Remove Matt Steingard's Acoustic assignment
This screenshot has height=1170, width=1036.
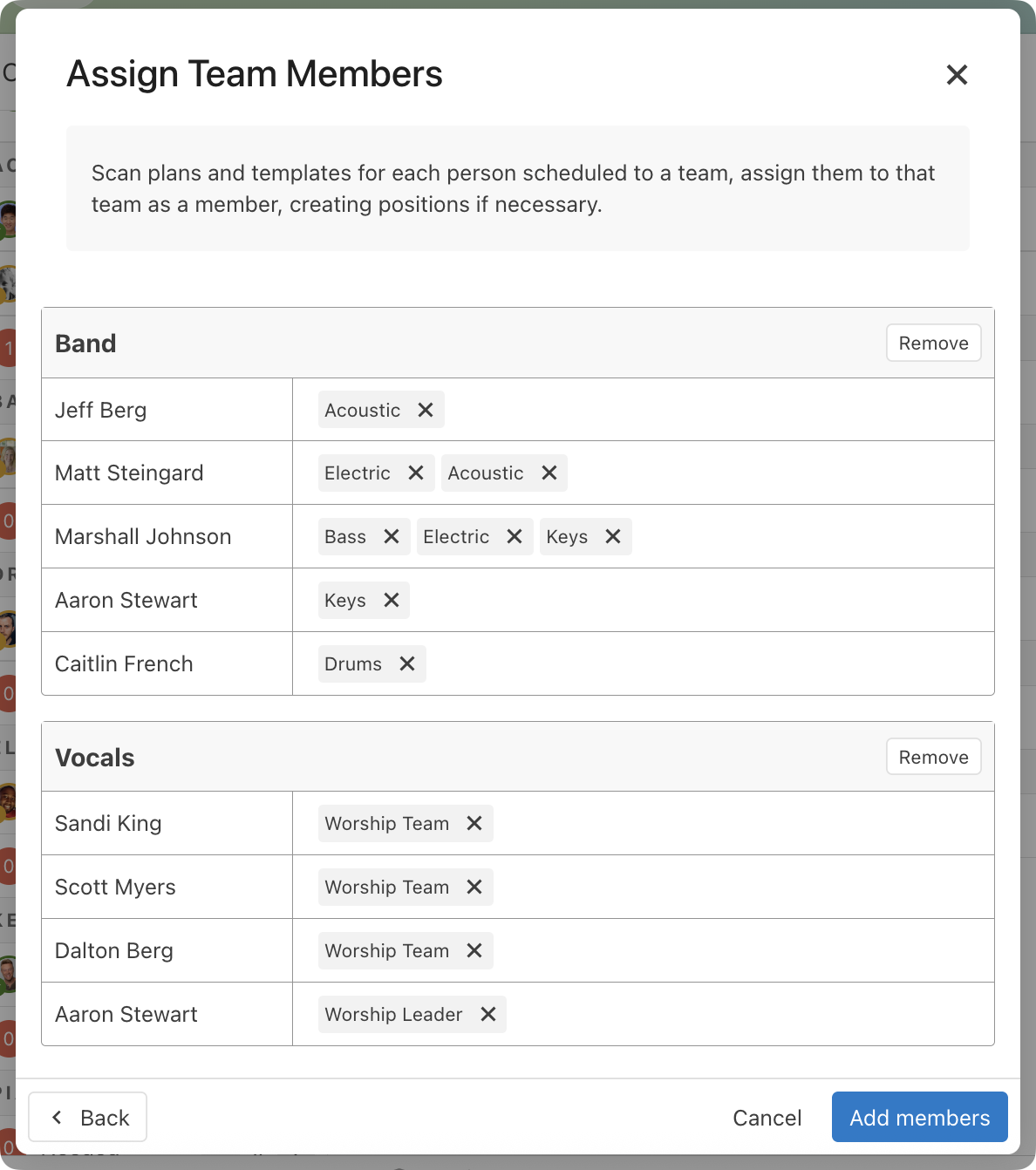[549, 473]
